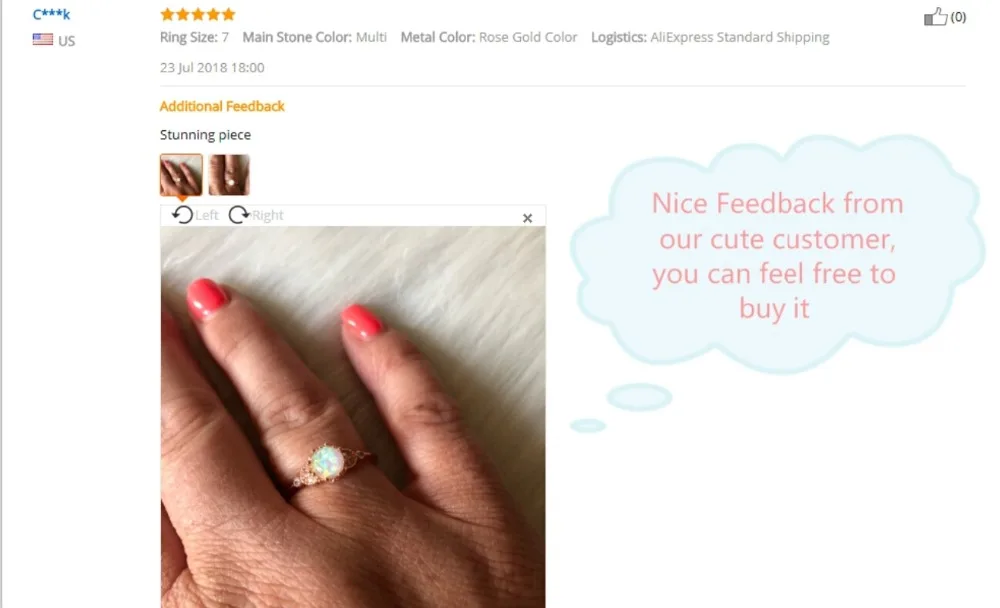Click the 'Nice Feedback' cloud bubble text
This screenshot has height=608, width=1000.
pos(776,256)
